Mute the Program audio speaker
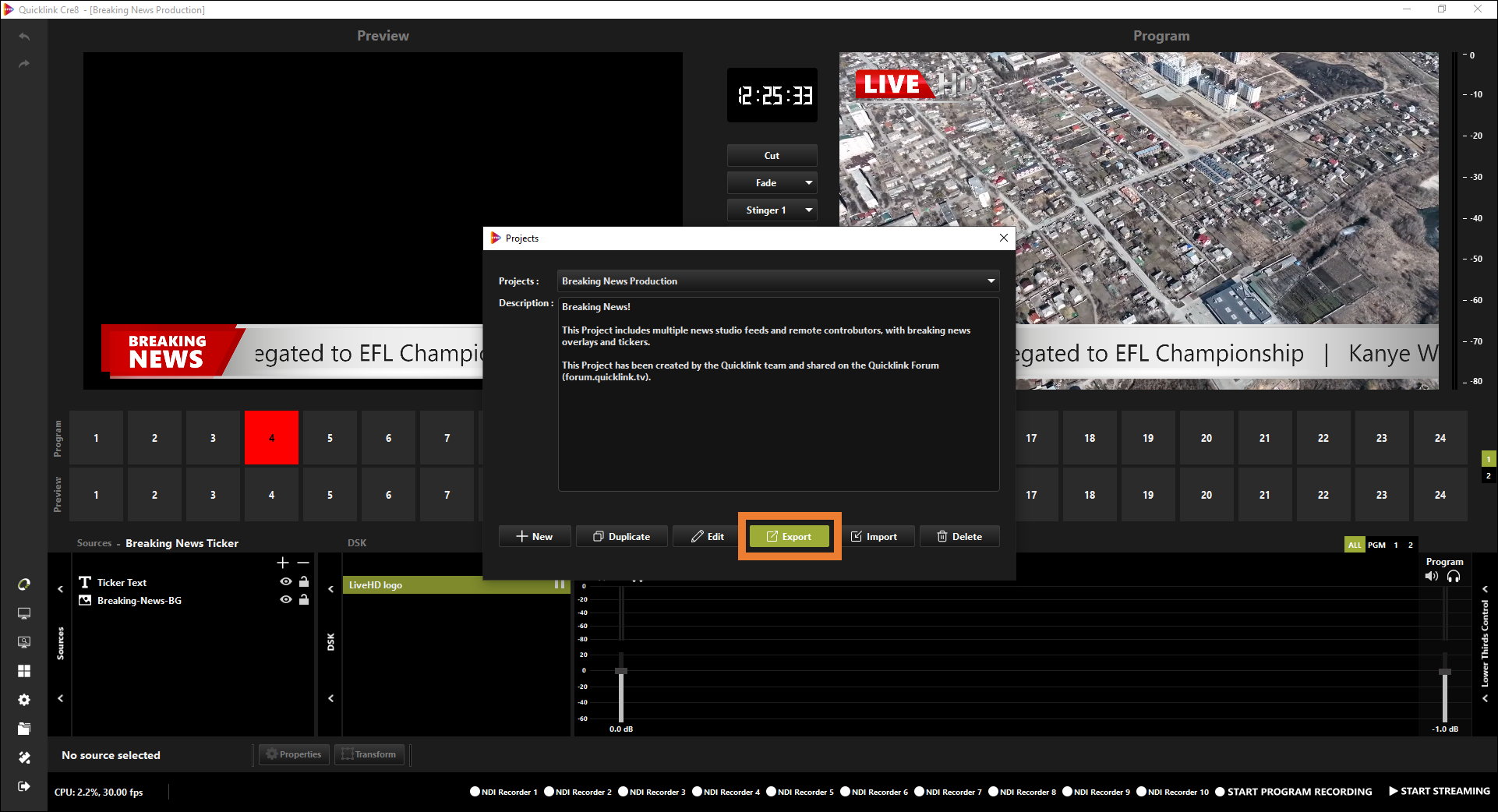 (x=1431, y=577)
